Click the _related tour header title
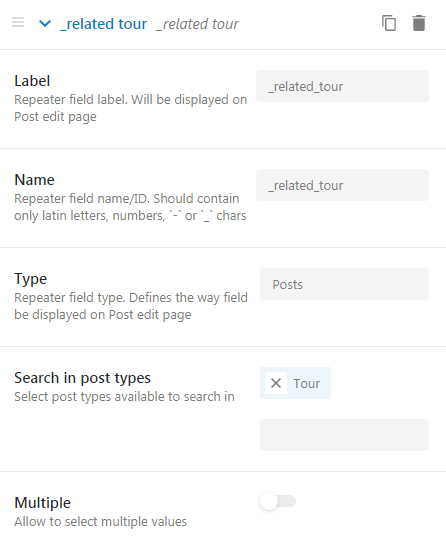 click(104, 24)
